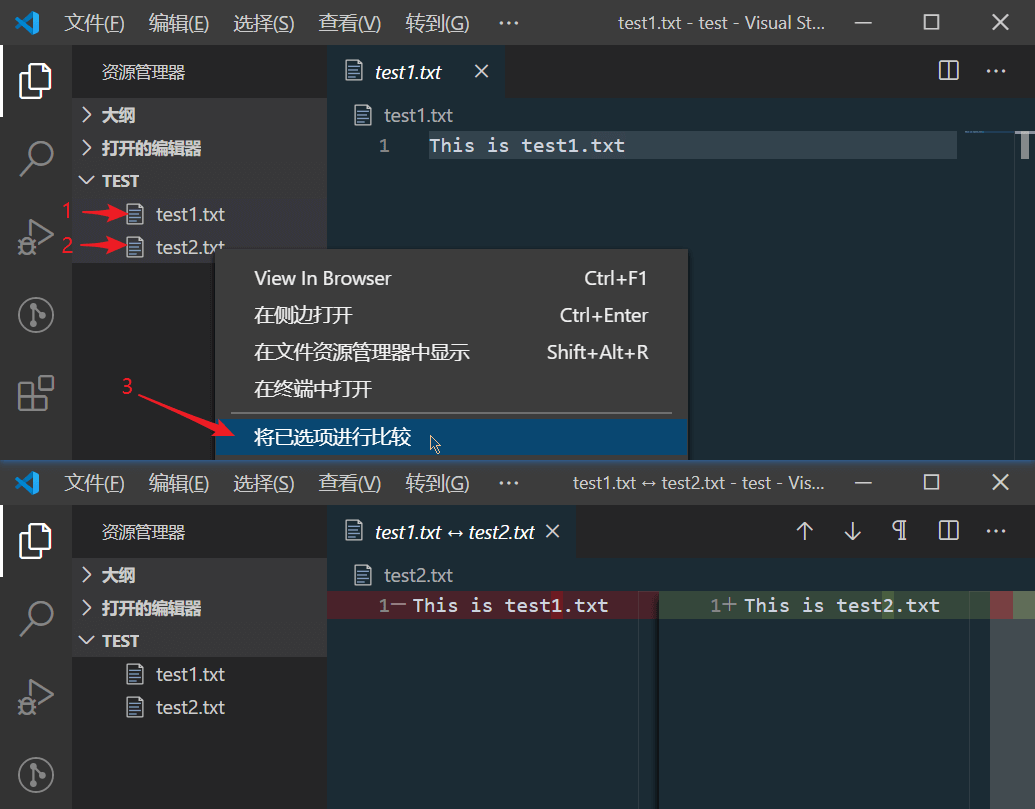The image size is (1035, 809).
Task: Collapse the TEST folder in the diff window
Action: coord(120,641)
